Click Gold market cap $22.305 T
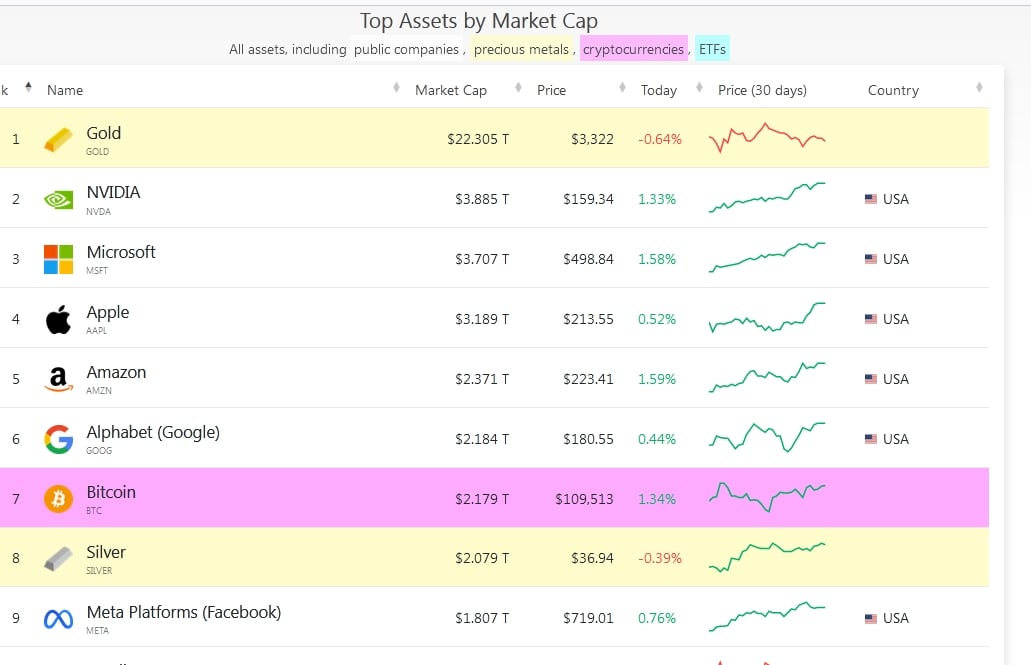This screenshot has height=665, width=1031. (478, 139)
